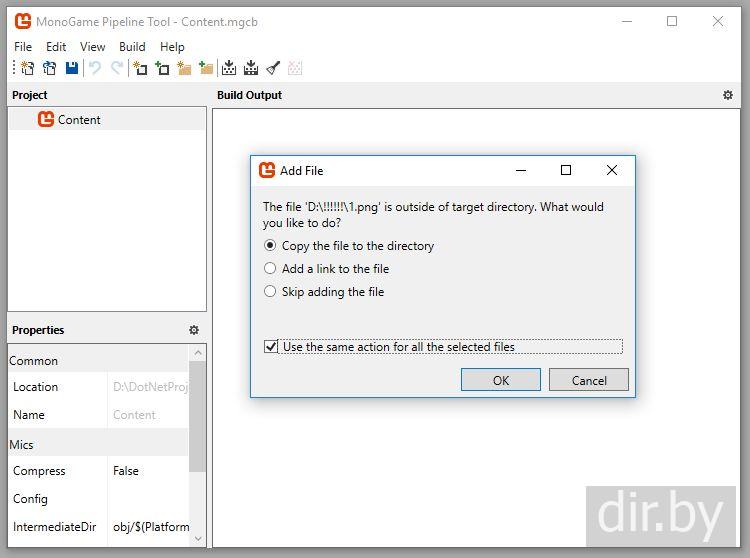Open the File menu
The image size is (750, 558).
pyautogui.click(x=23, y=47)
